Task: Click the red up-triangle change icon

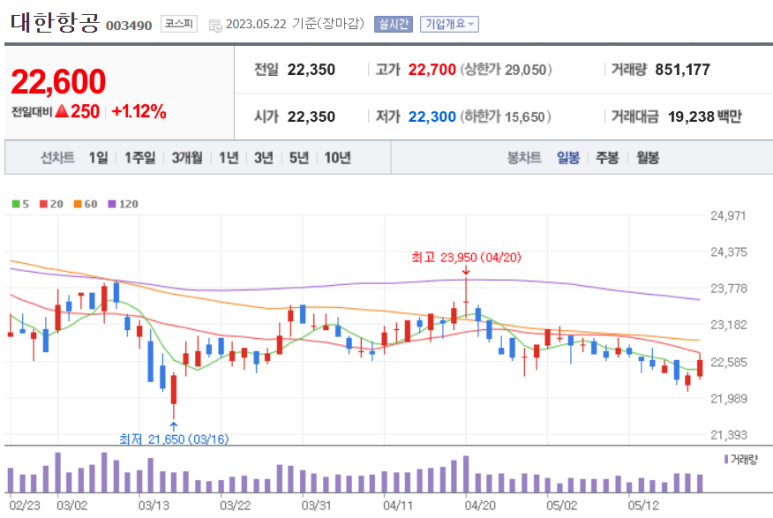Action: click(x=62, y=111)
